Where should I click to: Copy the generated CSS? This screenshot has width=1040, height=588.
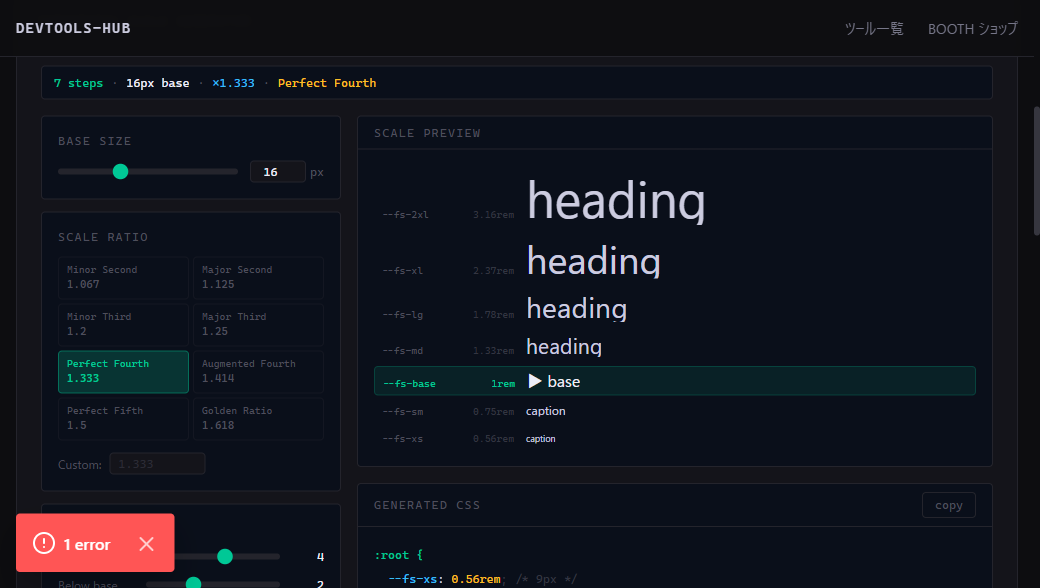point(948,505)
